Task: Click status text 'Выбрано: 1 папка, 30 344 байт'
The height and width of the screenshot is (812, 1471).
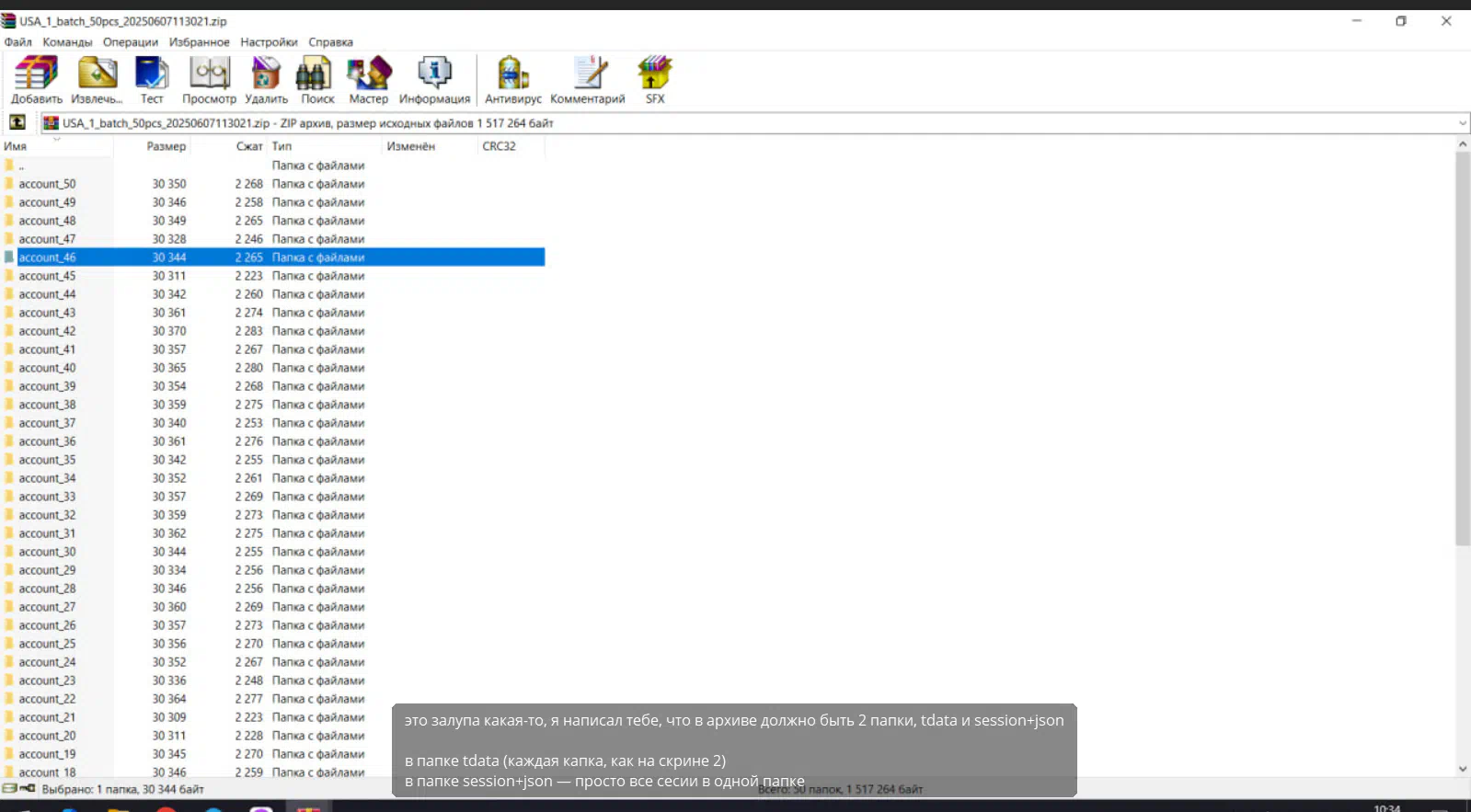Action: pos(122,789)
